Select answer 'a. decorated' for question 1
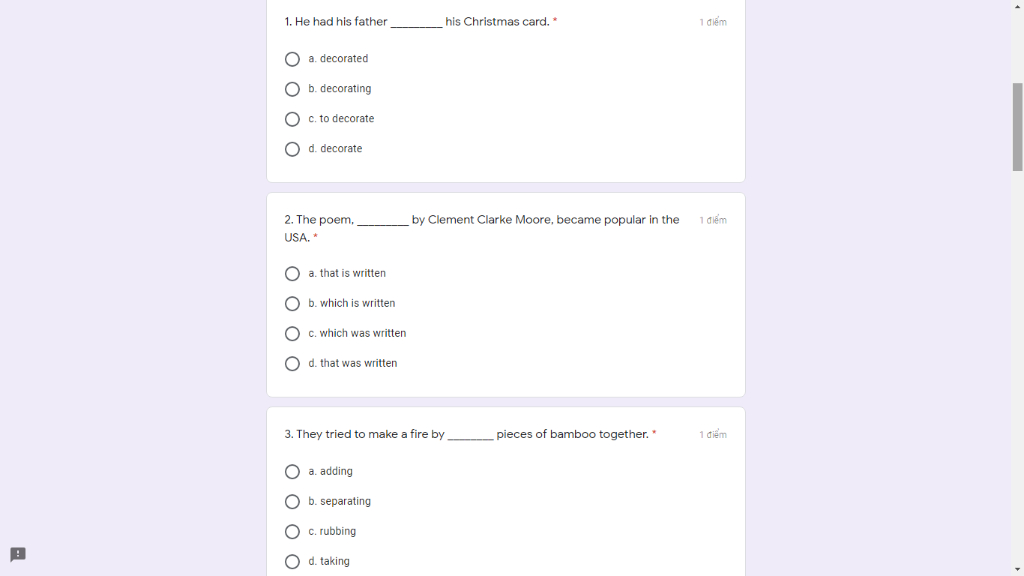This screenshot has width=1024, height=576. pyautogui.click(x=292, y=59)
